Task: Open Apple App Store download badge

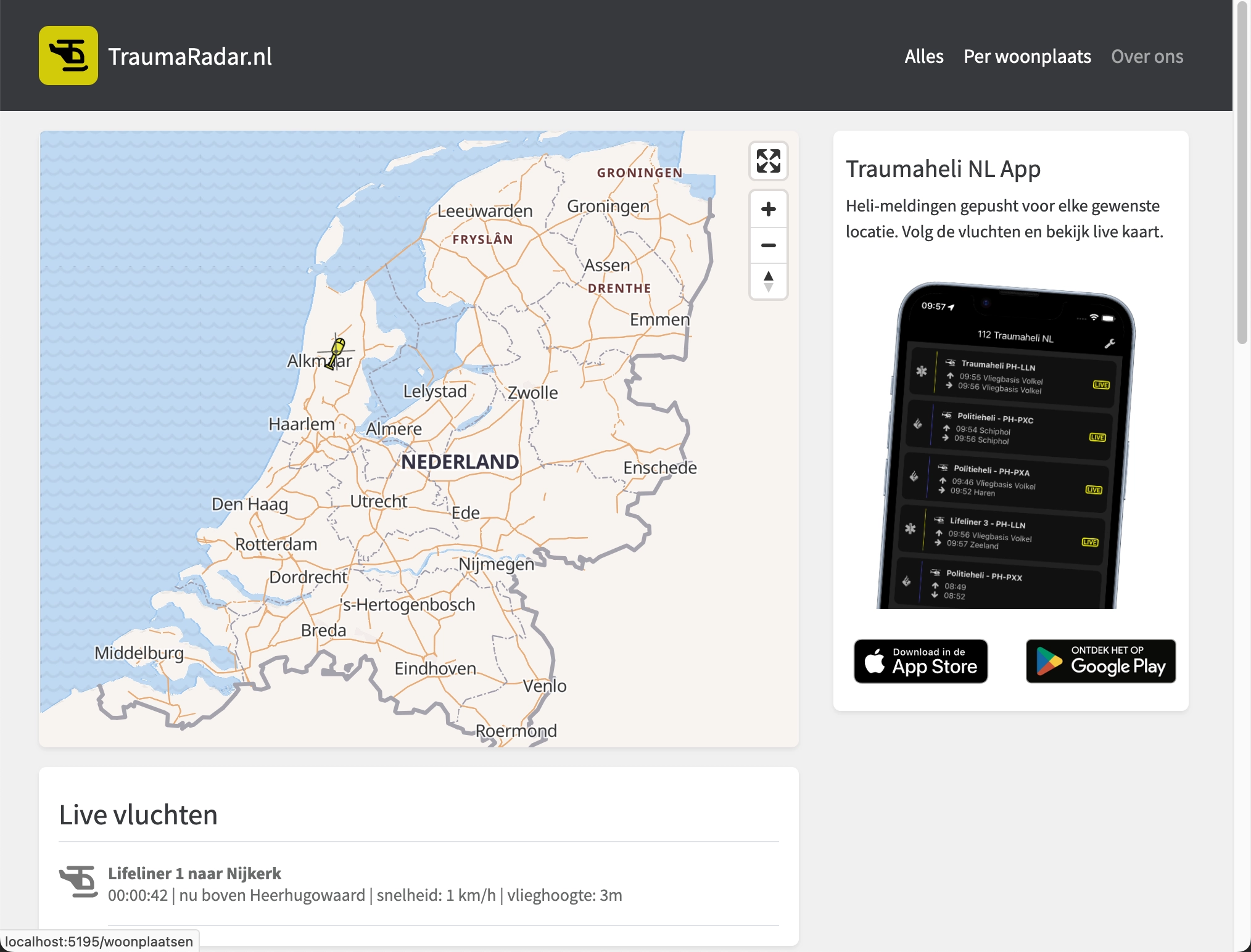Action: click(920, 661)
